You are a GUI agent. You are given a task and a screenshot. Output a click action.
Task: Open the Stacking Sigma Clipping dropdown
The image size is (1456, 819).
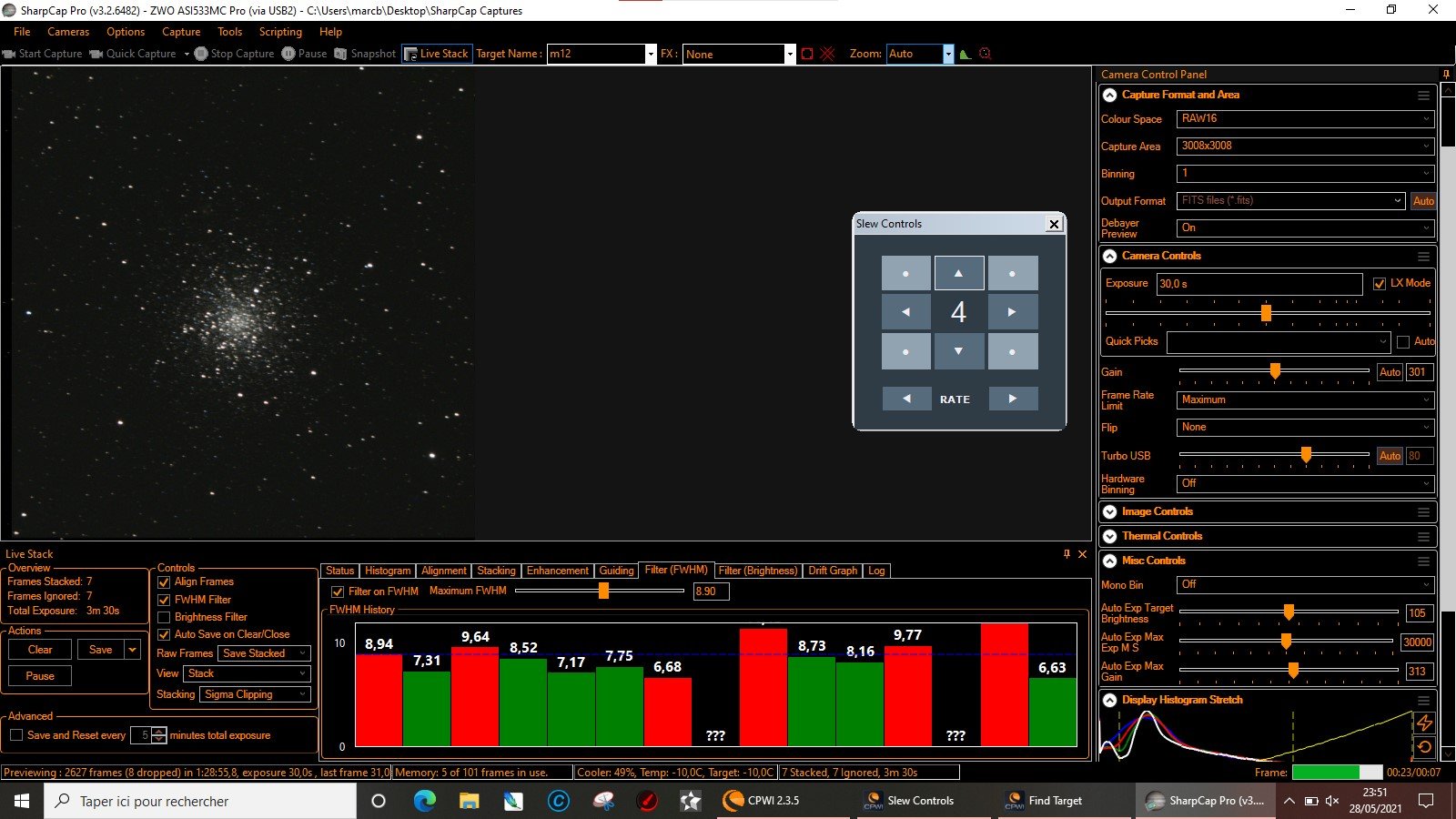[256, 694]
